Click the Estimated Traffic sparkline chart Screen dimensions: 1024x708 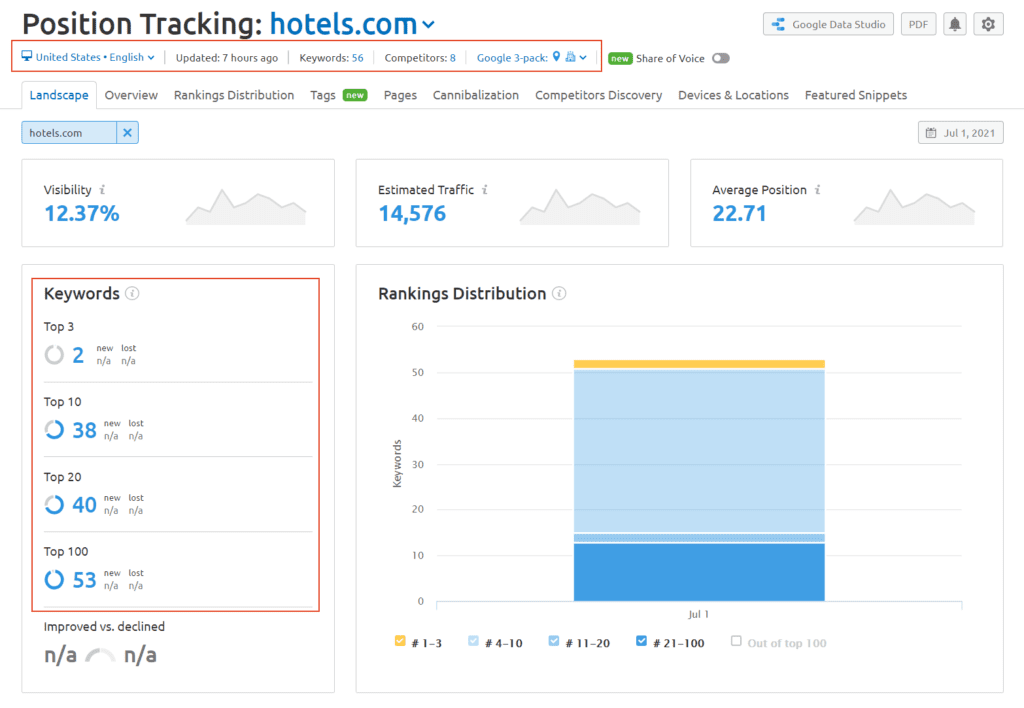coord(580,206)
